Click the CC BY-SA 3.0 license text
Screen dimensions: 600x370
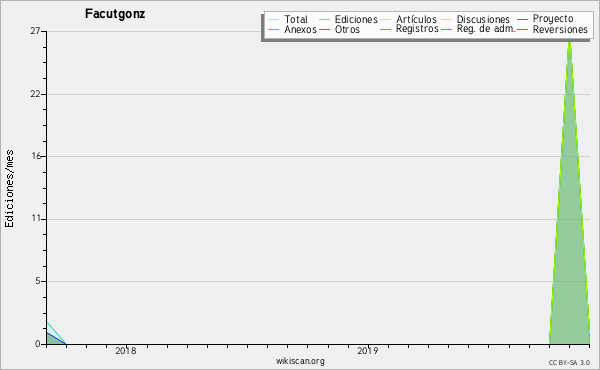point(569,362)
